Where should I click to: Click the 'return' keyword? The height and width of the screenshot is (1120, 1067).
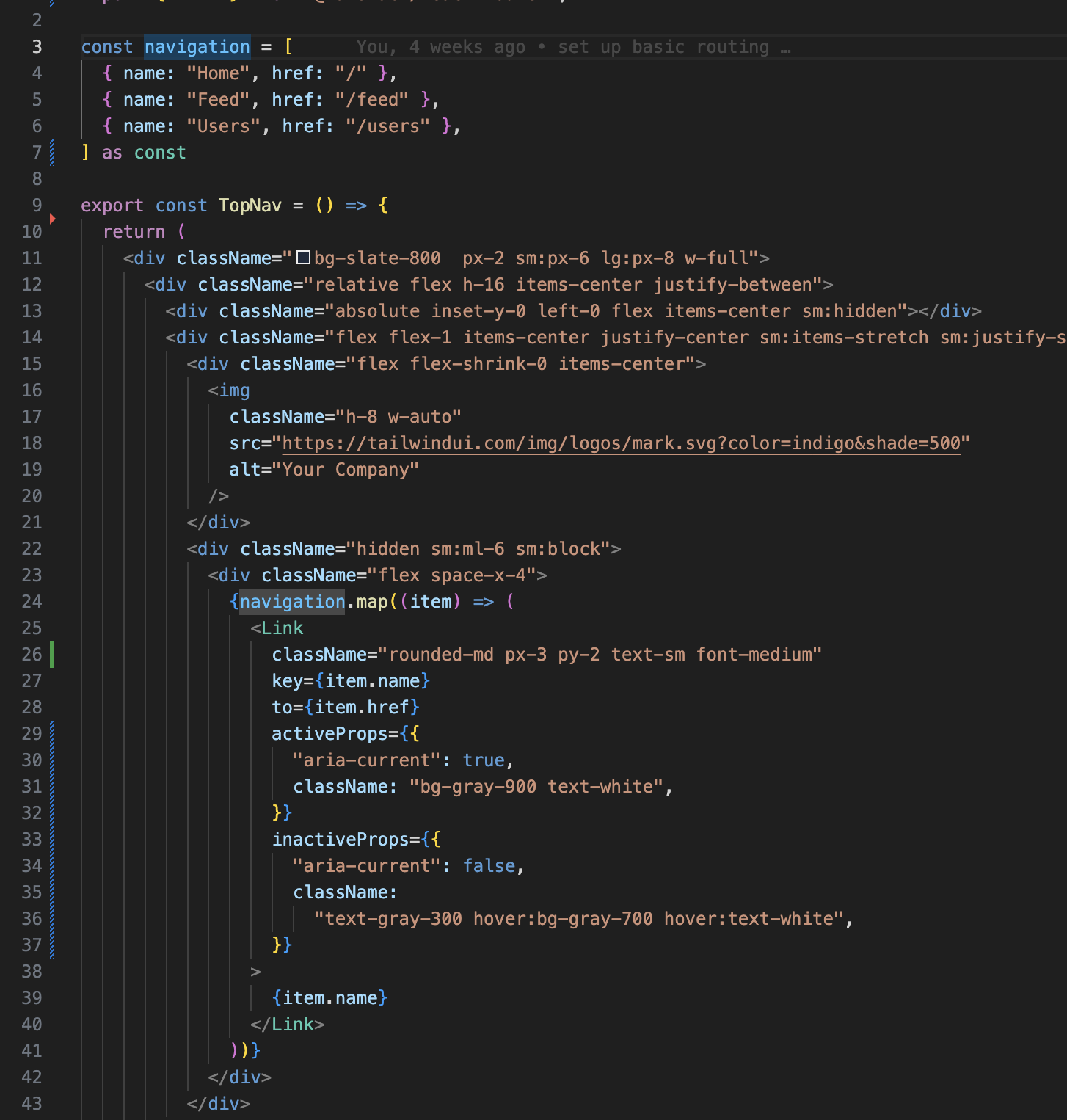point(134,232)
